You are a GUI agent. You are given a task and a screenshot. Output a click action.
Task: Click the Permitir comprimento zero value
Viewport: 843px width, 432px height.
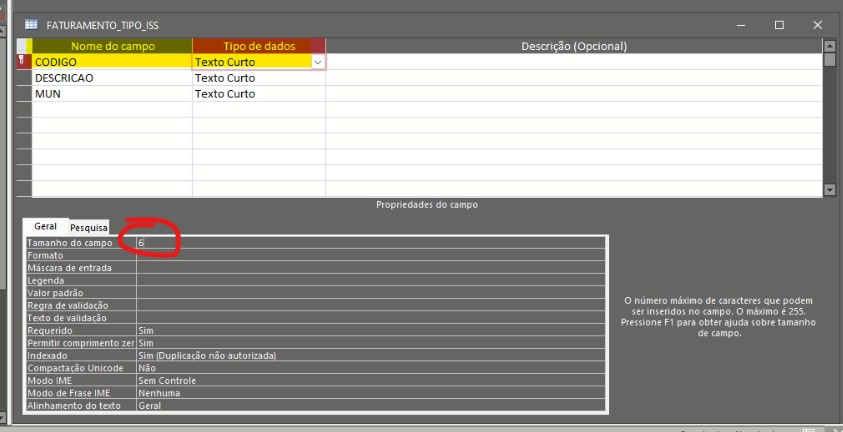click(370, 343)
